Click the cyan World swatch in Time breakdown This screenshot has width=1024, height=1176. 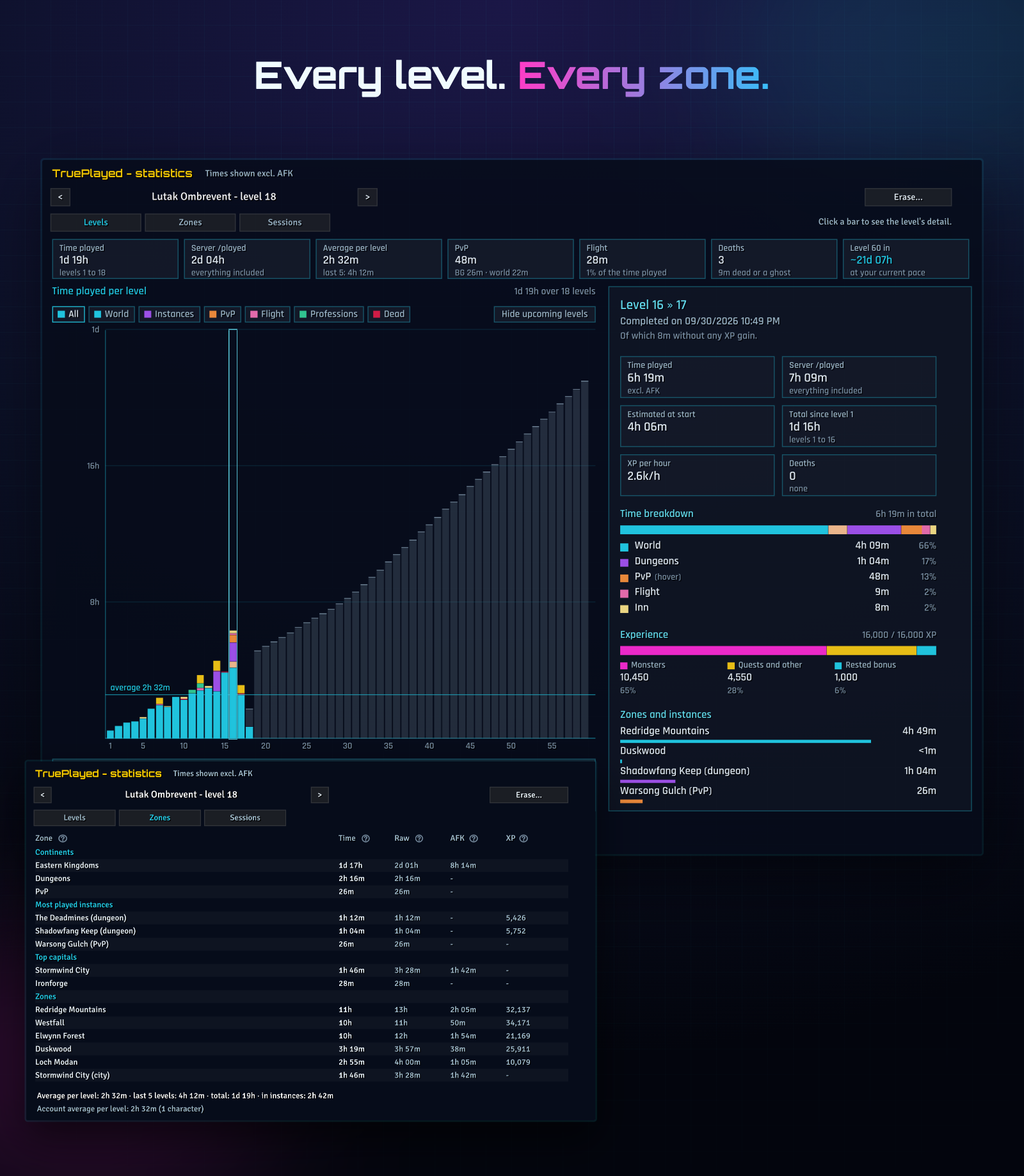pyautogui.click(x=624, y=547)
